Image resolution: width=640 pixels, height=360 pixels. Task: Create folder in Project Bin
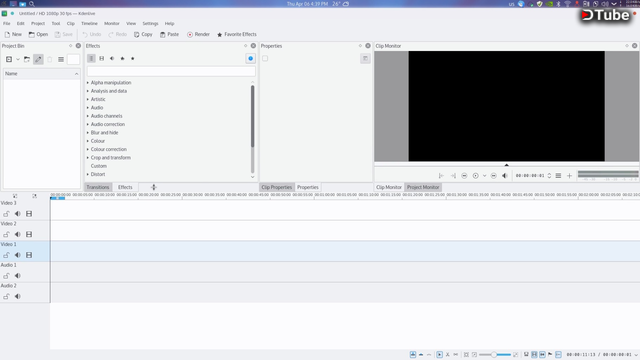tap(27, 59)
